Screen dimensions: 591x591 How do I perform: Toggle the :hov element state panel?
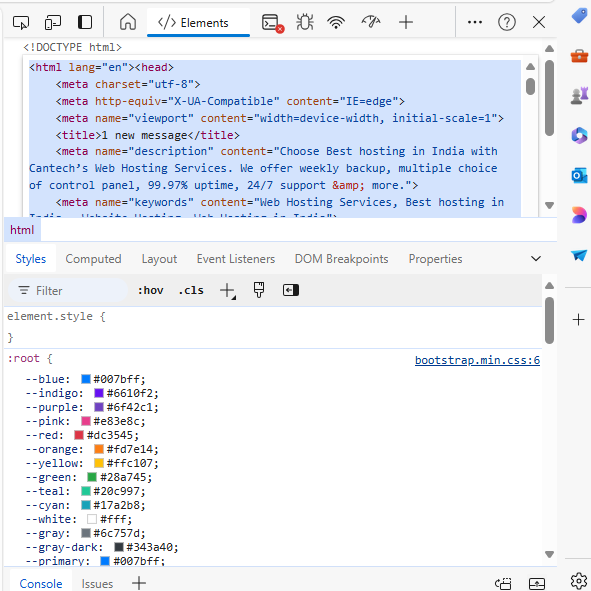click(x=150, y=291)
